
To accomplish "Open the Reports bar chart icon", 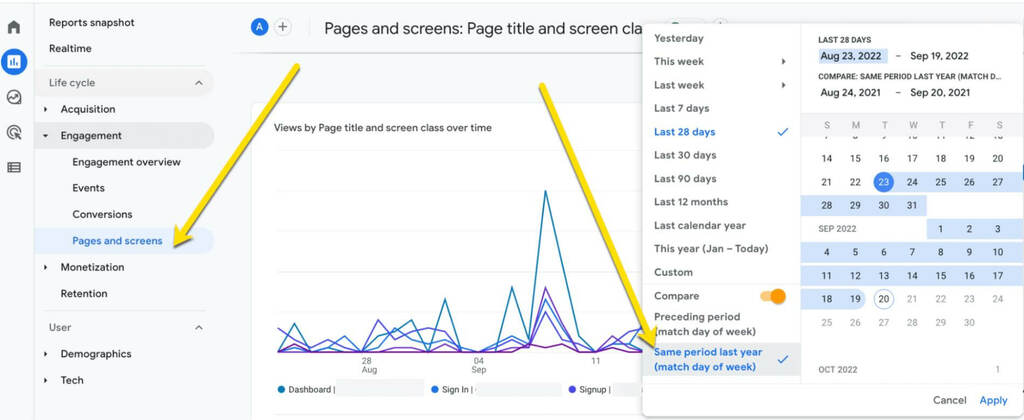I will coord(14,62).
